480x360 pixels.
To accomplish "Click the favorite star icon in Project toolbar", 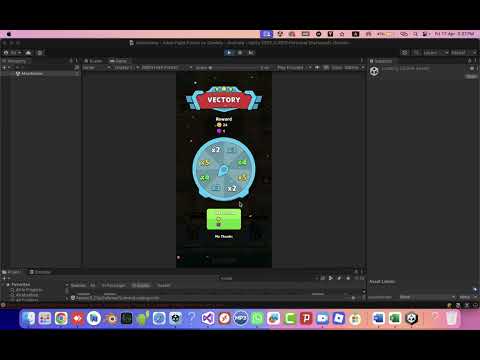I will [348, 278].
